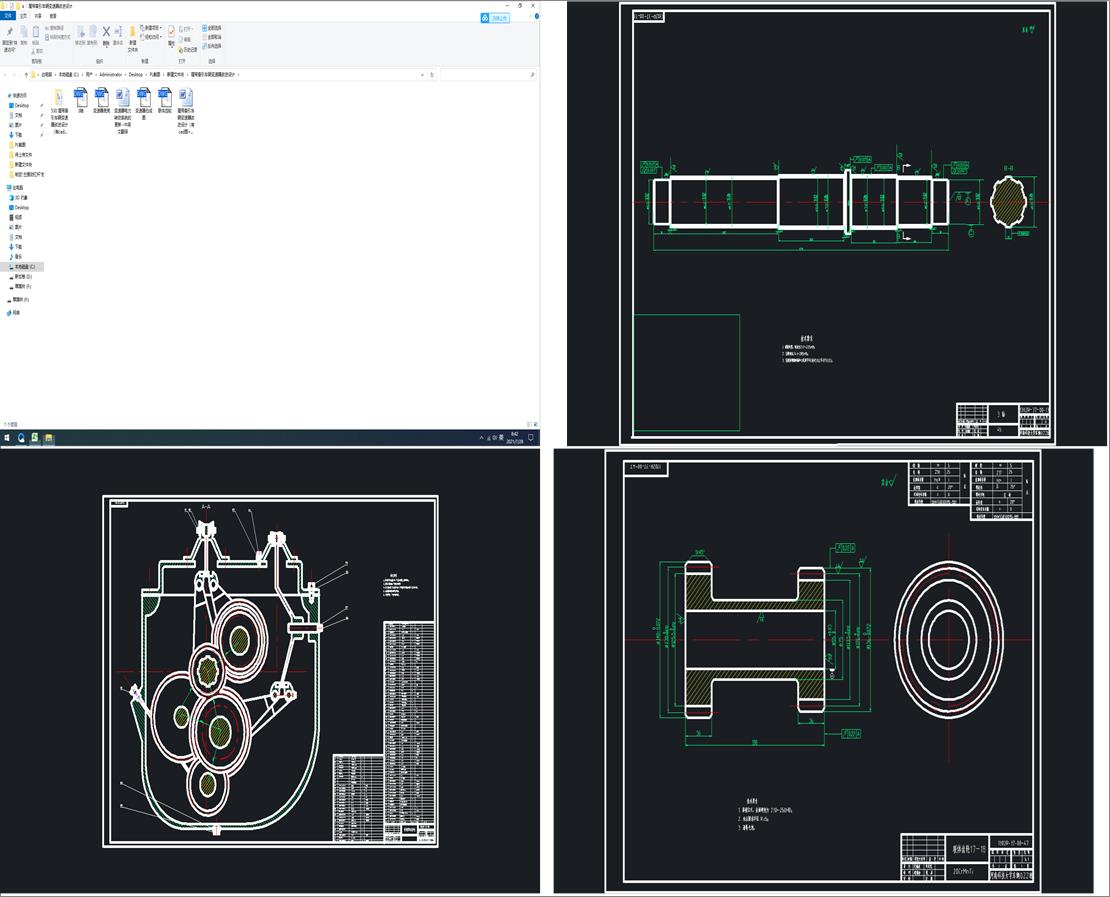
Task: Click the Paste clipboard icon
Action: tap(37, 33)
